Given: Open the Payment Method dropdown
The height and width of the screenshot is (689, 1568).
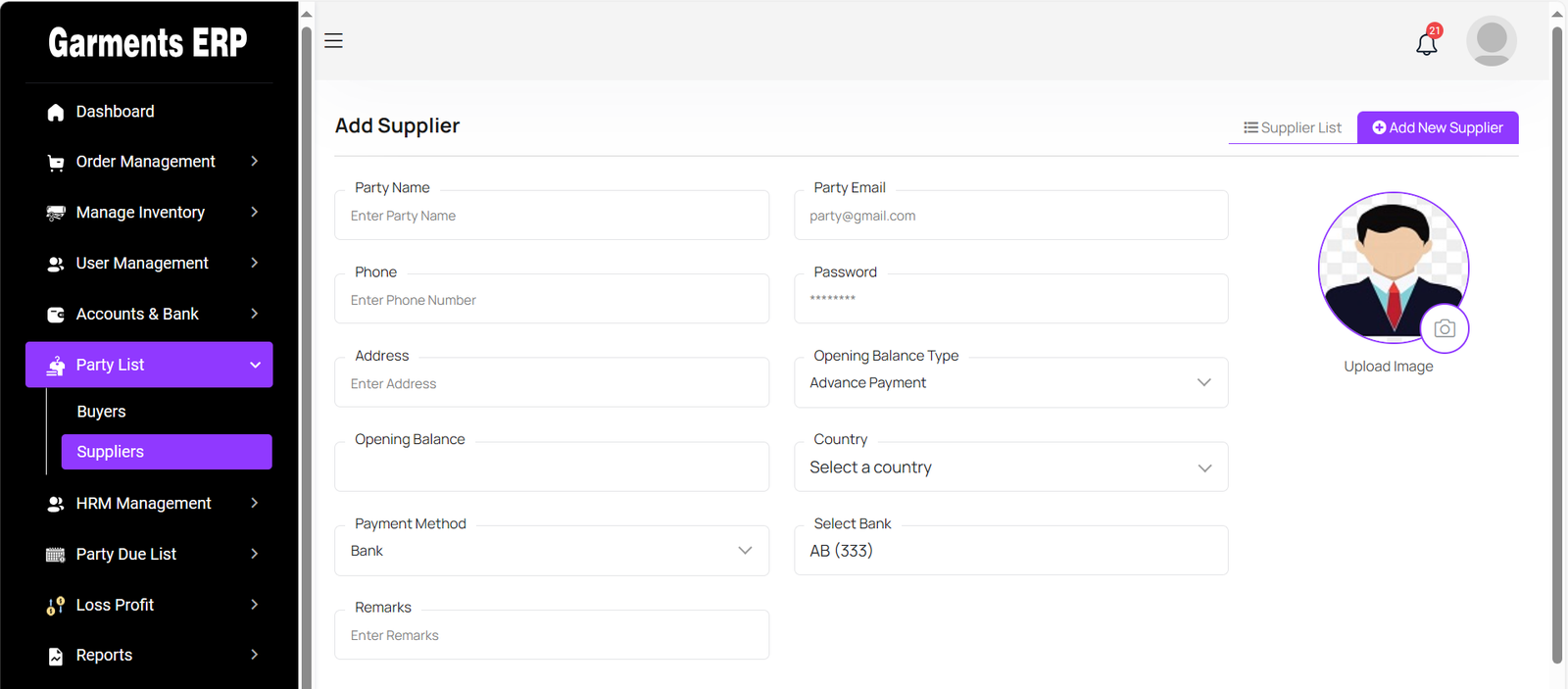Looking at the screenshot, I should click(x=551, y=551).
